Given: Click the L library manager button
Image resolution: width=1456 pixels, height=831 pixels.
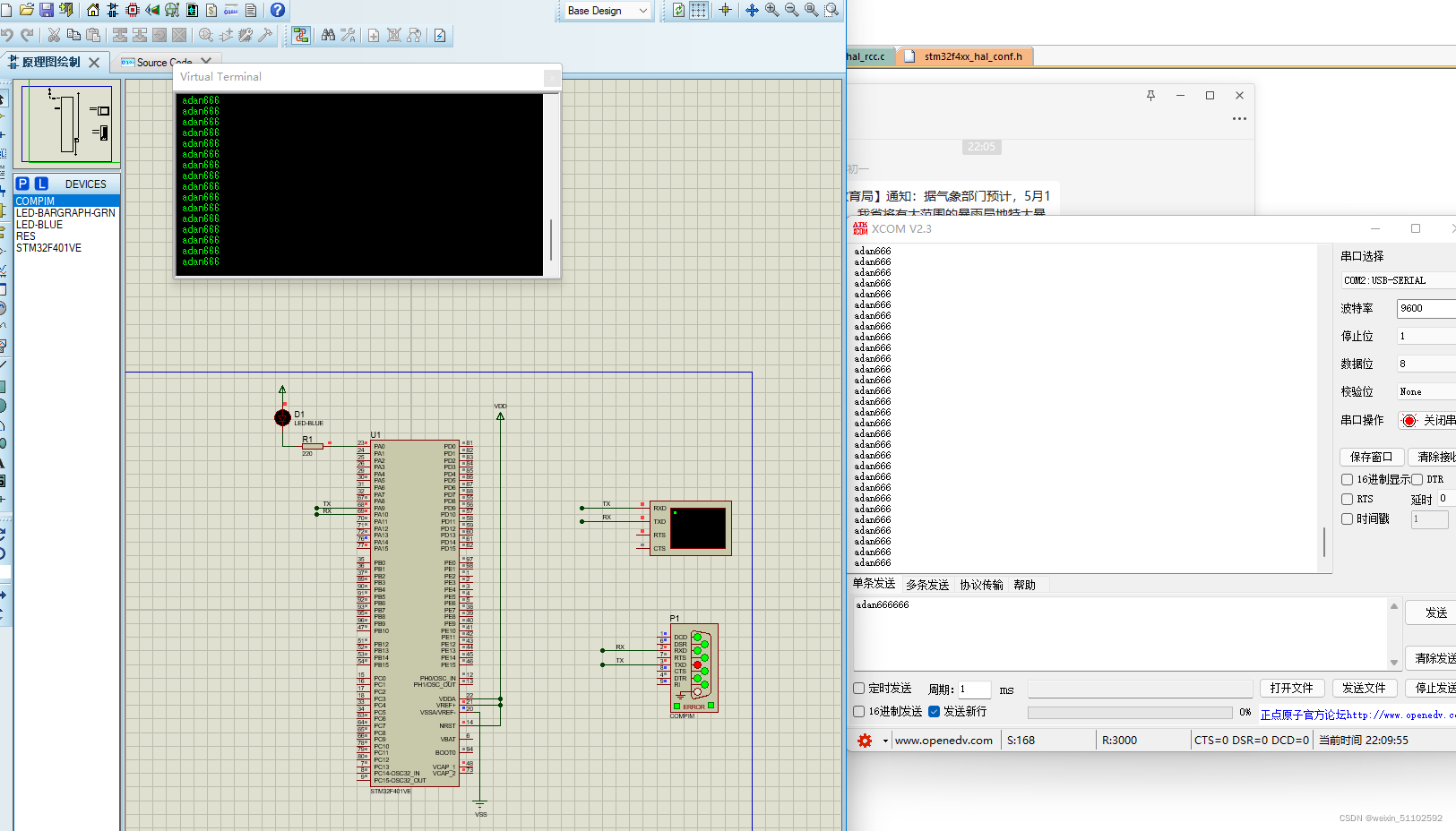Looking at the screenshot, I should [41, 184].
